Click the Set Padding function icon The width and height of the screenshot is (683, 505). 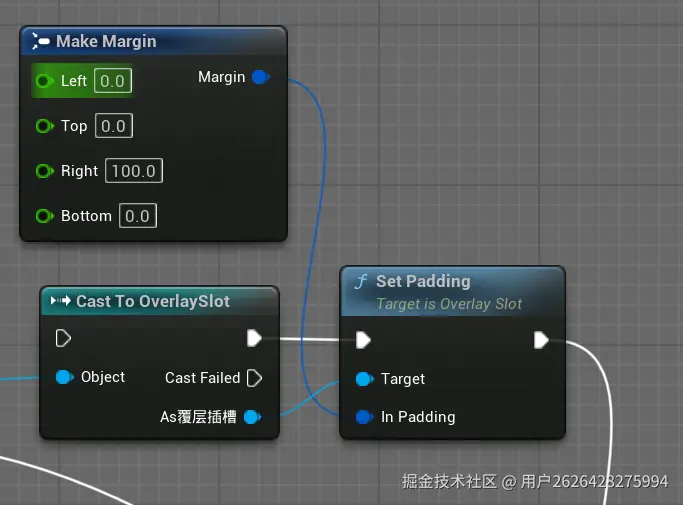(361, 281)
